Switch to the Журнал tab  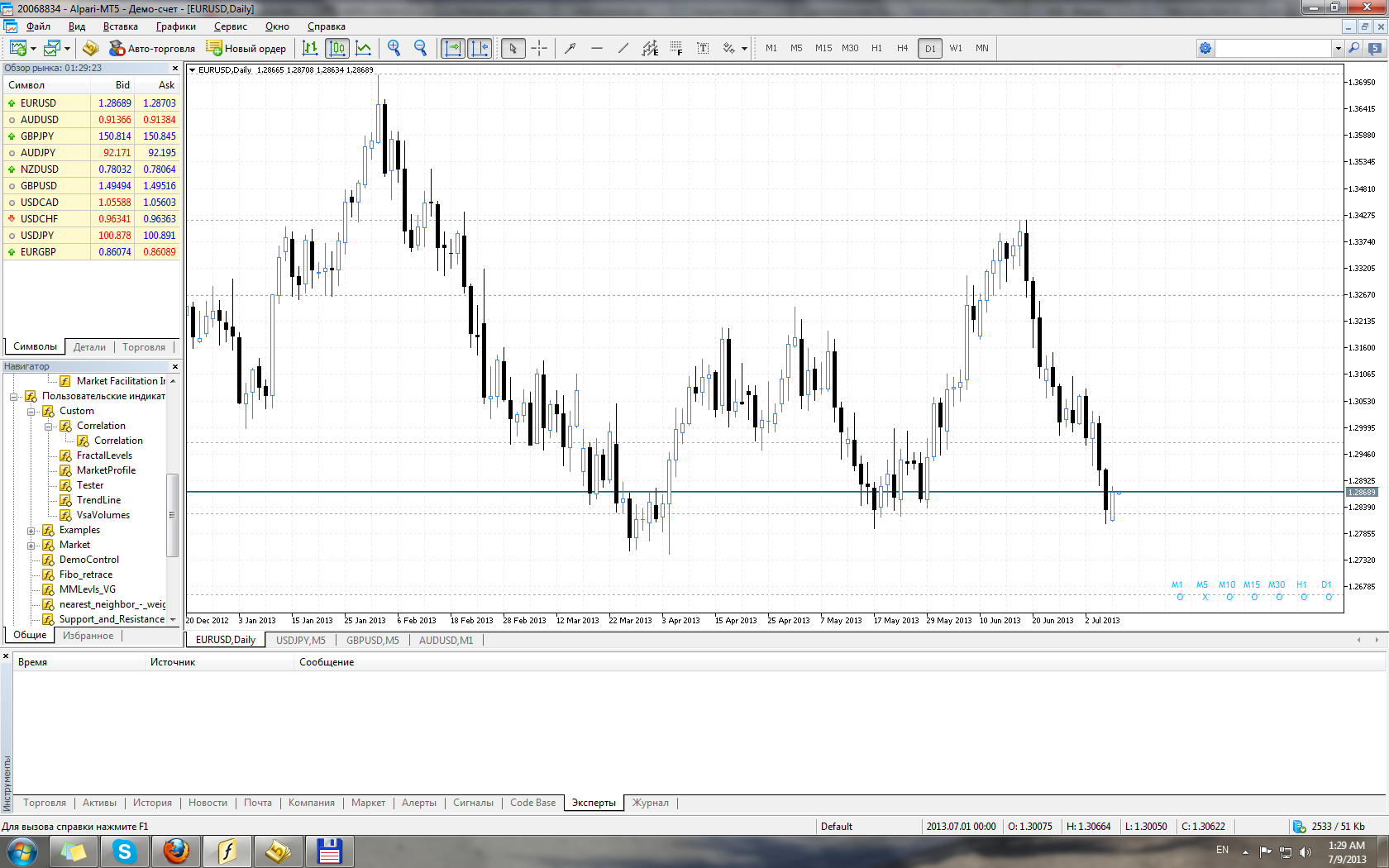click(x=651, y=803)
